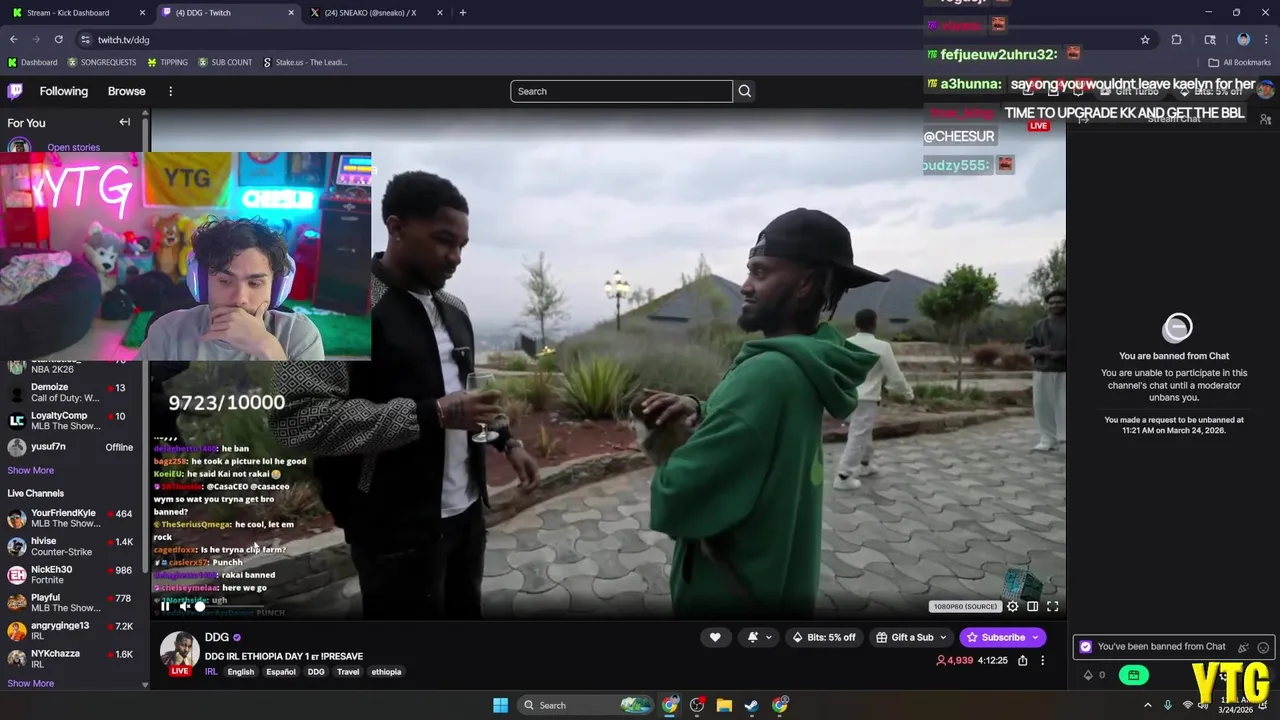Open Following tab

(x=64, y=91)
